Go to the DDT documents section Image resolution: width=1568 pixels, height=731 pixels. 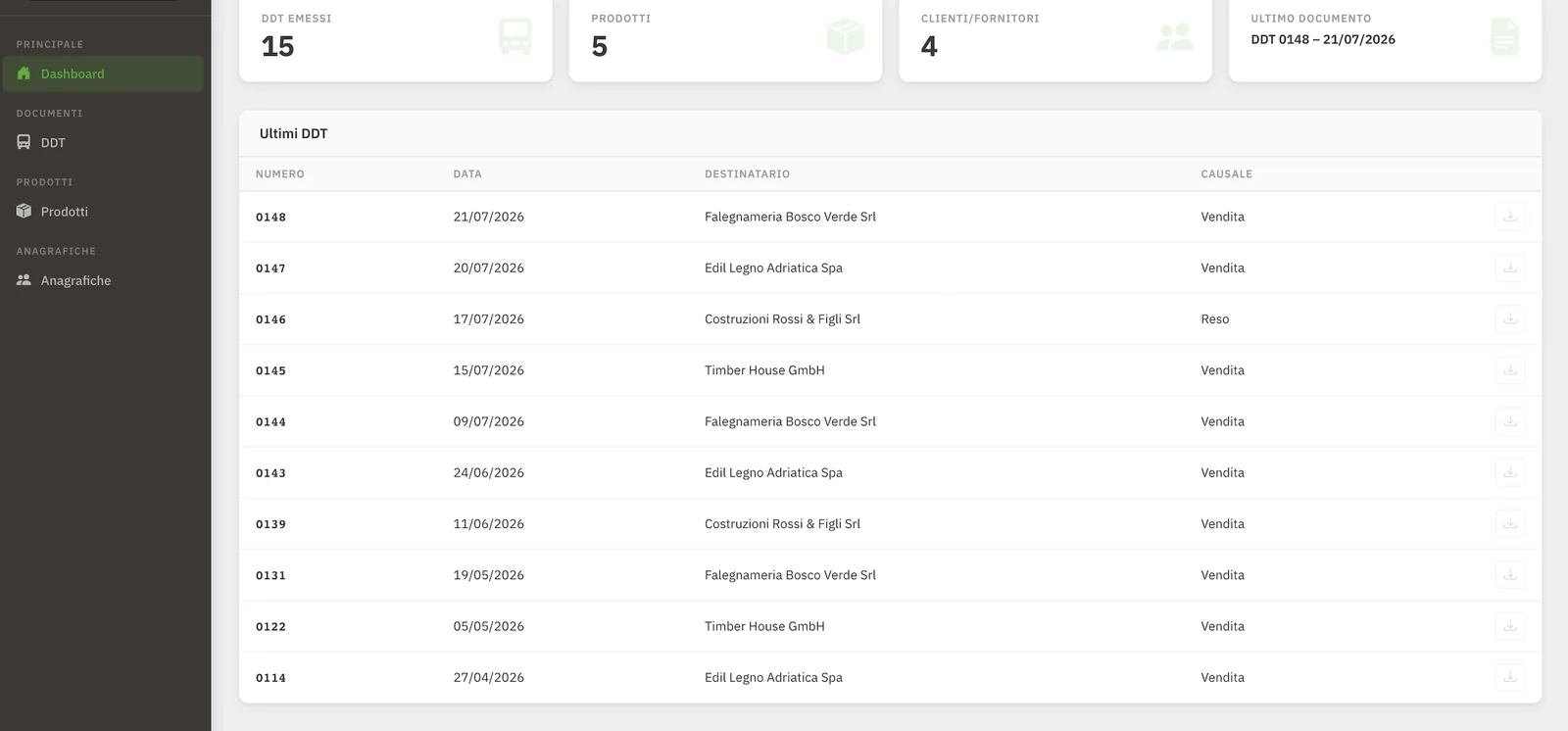click(103, 142)
